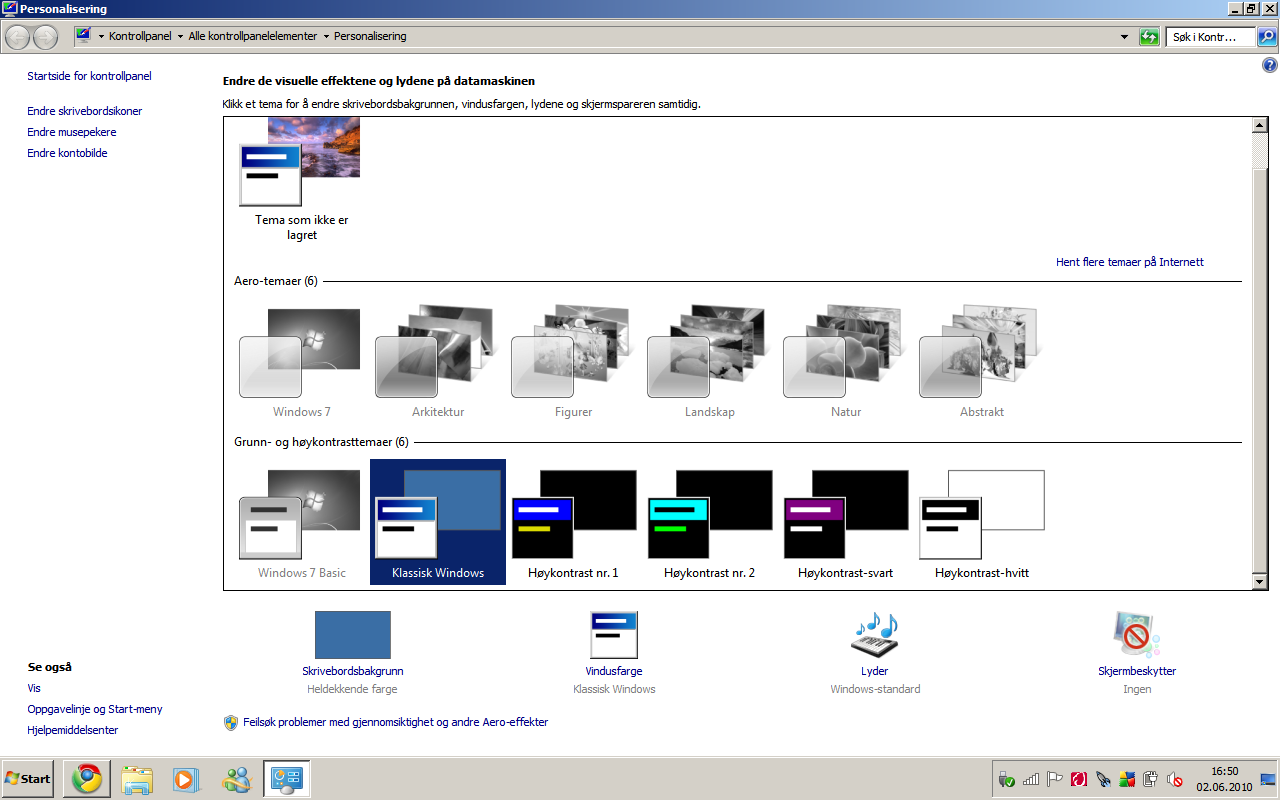The height and width of the screenshot is (800, 1280).
Task: Open the Action Center flag icon
Action: 1055,779
